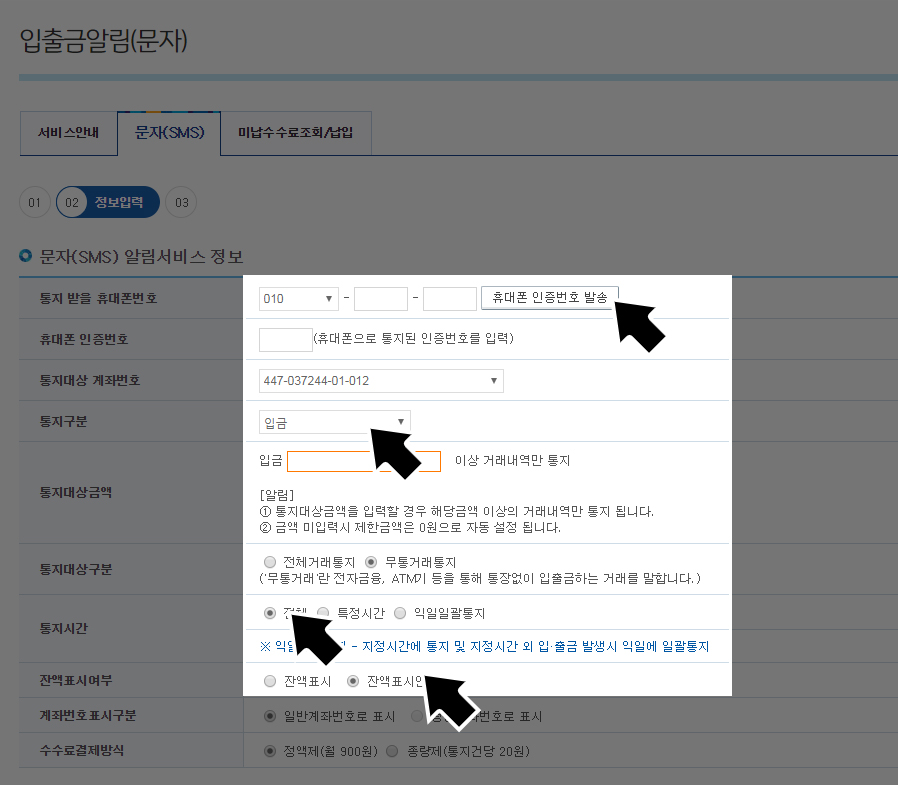The image size is (898, 785).
Task: Click the blue 익일일괄통지 notice text
Action: coord(485,646)
